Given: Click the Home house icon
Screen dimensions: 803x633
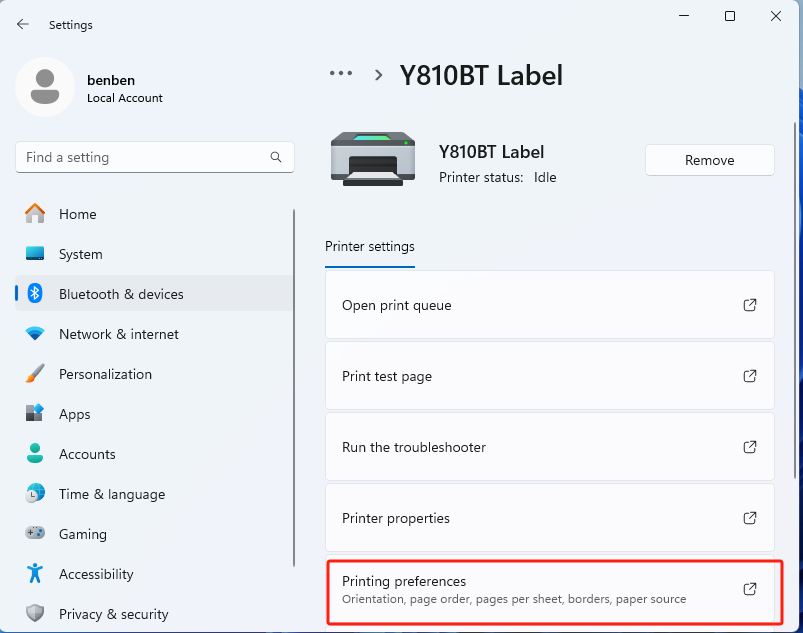Looking at the screenshot, I should tap(35, 214).
